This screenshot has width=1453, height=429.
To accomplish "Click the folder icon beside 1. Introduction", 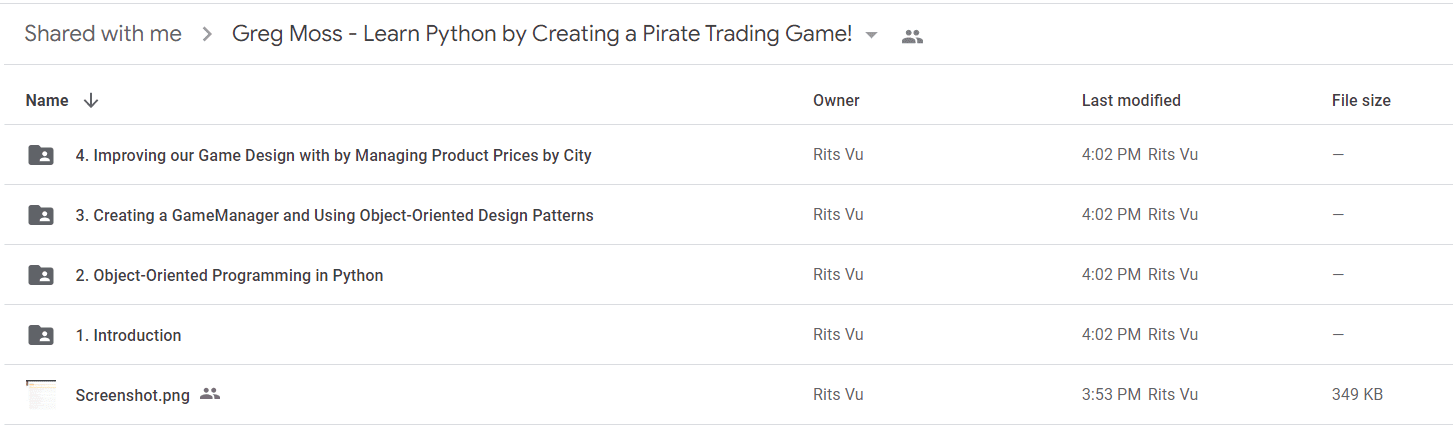I will [41, 335].
